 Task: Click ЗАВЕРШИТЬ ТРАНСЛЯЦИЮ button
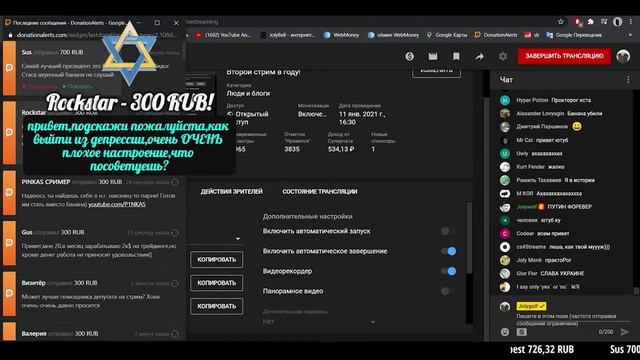tap(564, 56)
